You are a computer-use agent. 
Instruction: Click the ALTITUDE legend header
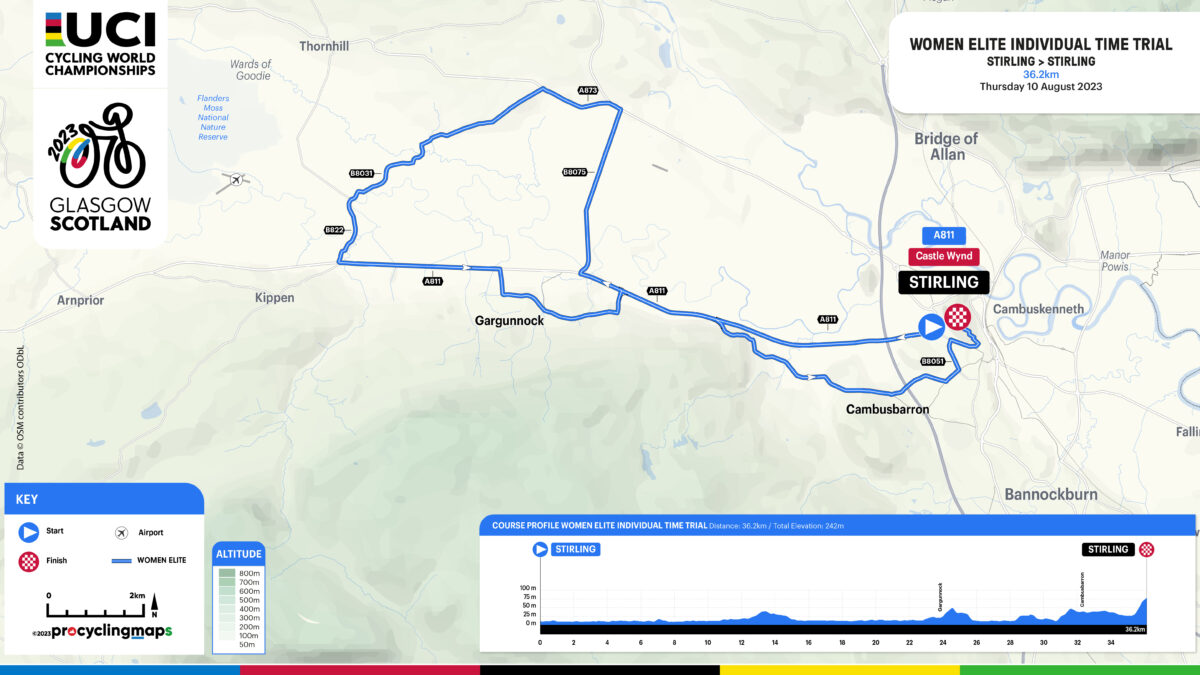point(239,554)
